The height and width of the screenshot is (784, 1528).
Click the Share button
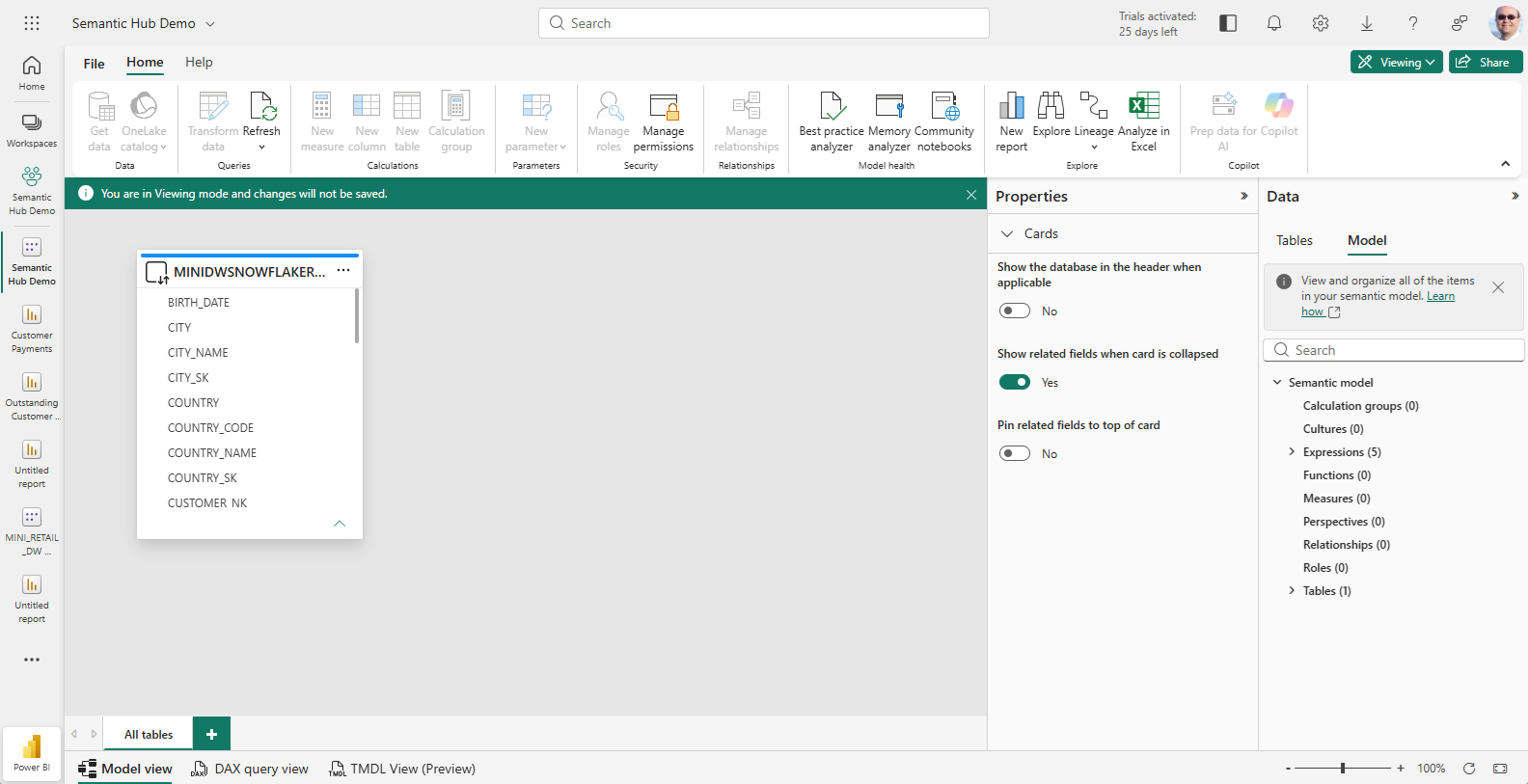[x=1486, y=62]
